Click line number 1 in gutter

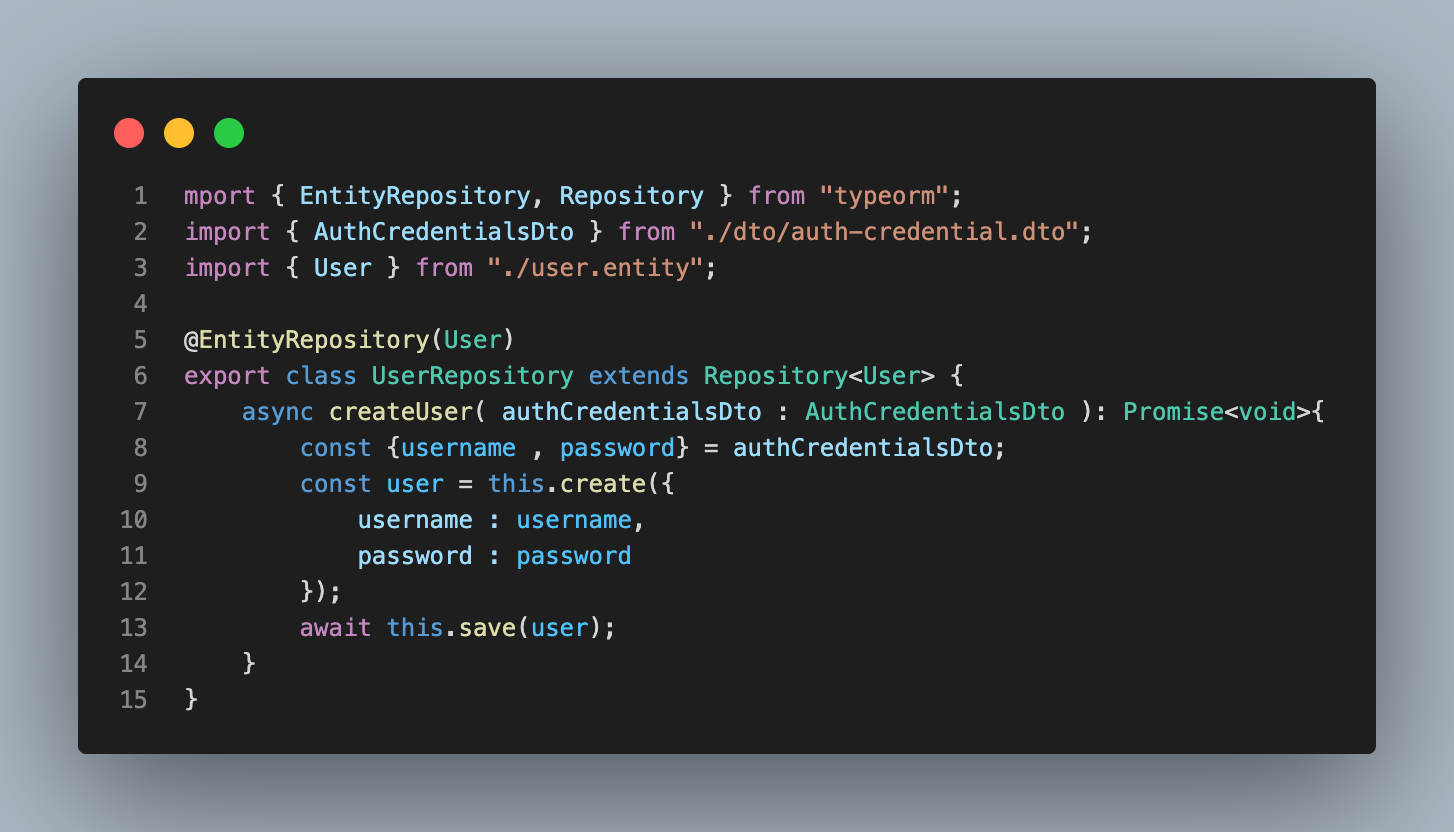coord(140,196)
